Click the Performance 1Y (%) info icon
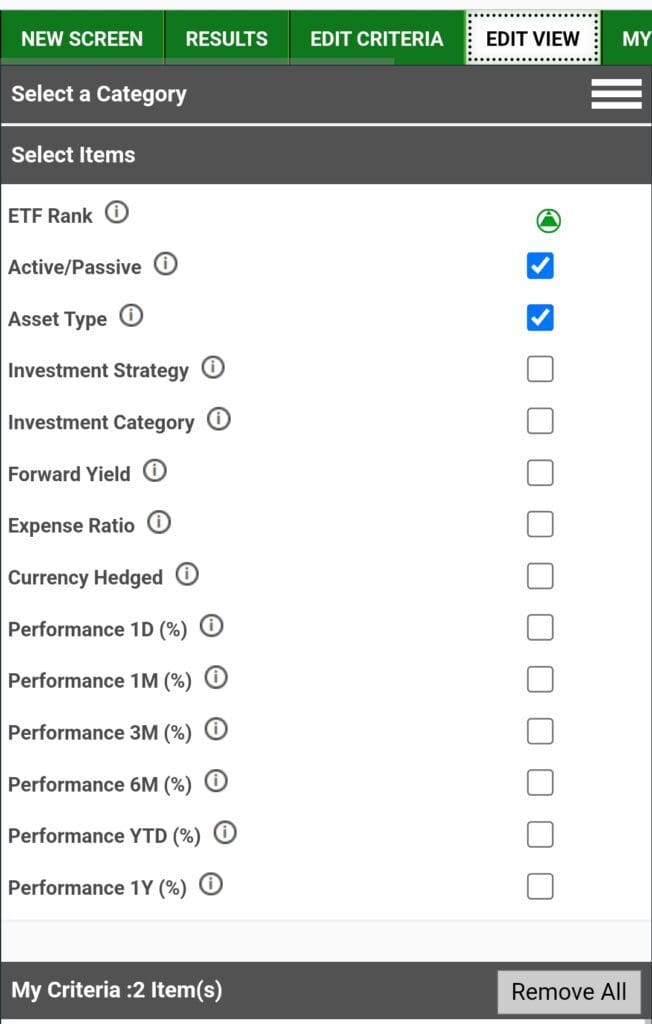This screenshot has height=1024, width=652. click(211, 885)
